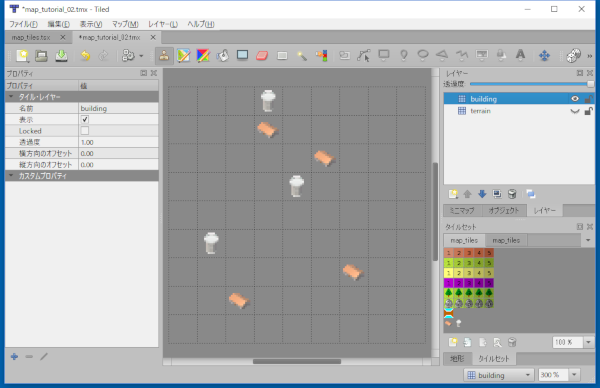The image size is (600, 388).
Task: Expand the toolbar overflow chevron
Action: [x=590, y=56]
